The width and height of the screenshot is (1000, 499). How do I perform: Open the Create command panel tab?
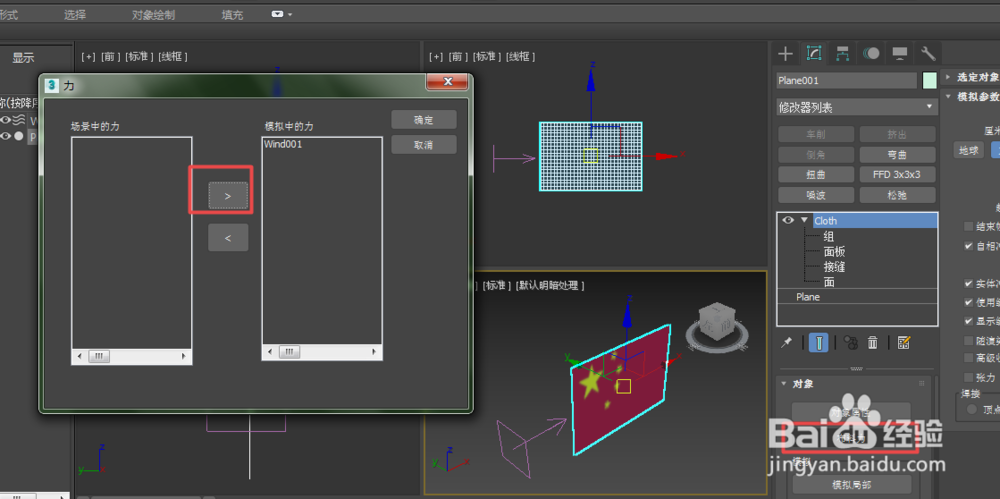click(786, 54)
